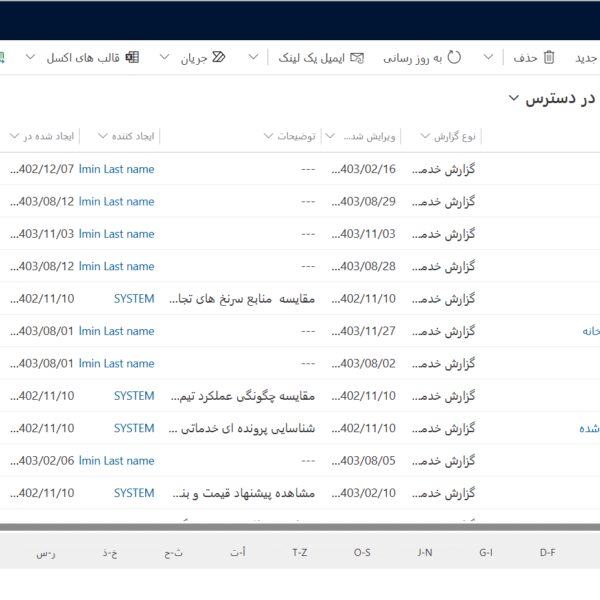
Task: Click the envelope icon for ایمیل یک لینک
Action: pyautogui.click(x=357, y=58)
